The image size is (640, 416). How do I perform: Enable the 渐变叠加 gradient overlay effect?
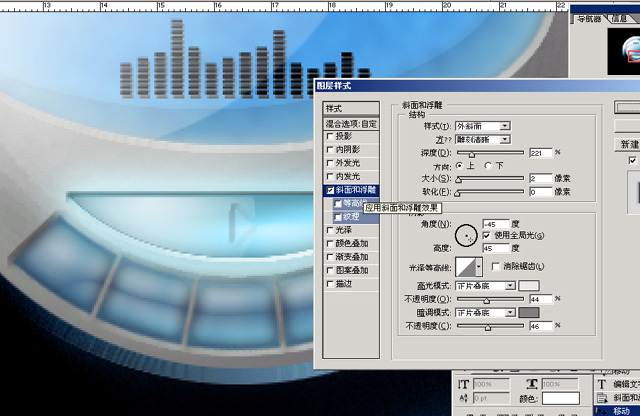[x=330, y=257]
